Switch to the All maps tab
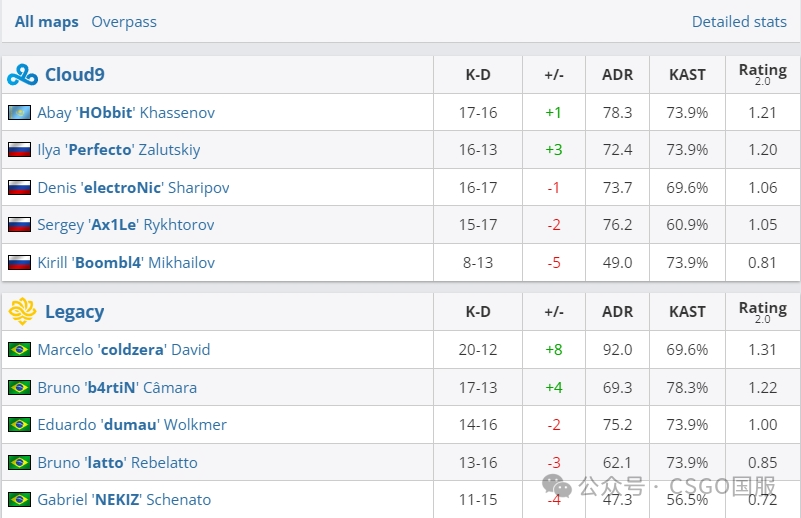Image resolution: width=801 pixels, height=518 pixels. point(46,21)
